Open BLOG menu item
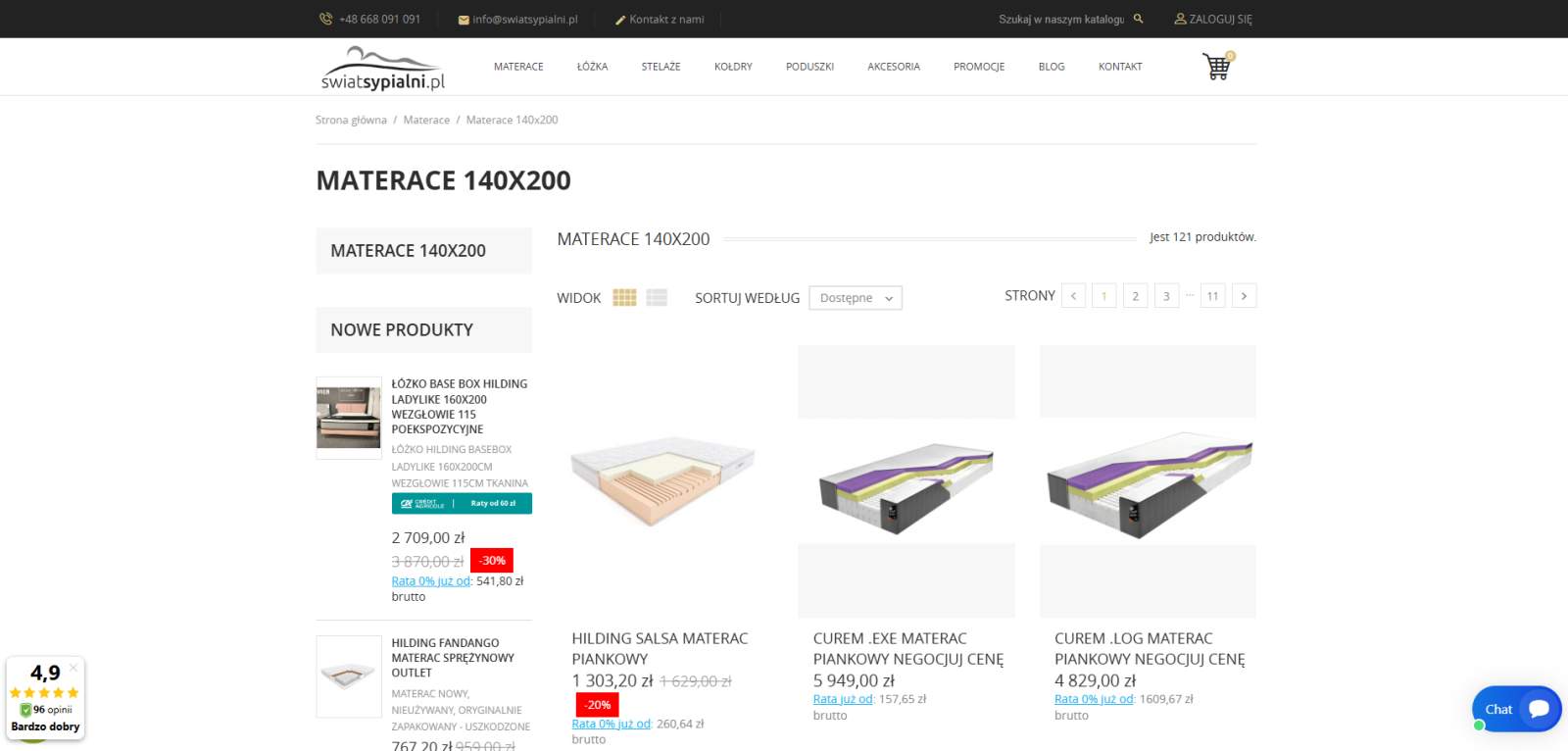The width and height of the screenshot is (1568, 751). click(x=1052, y=67)
